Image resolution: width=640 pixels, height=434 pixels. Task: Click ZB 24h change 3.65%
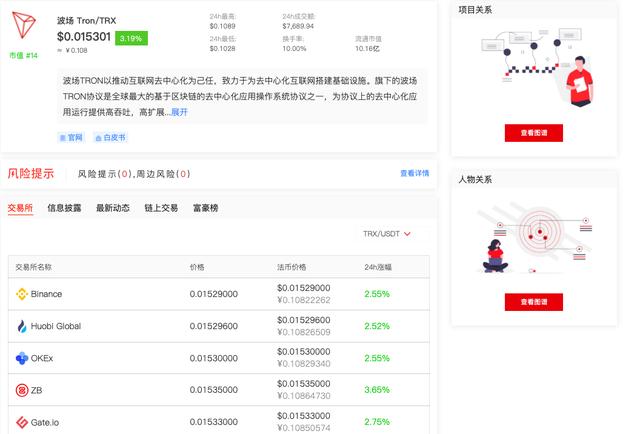pyautogui.click(x=377, y=390)
